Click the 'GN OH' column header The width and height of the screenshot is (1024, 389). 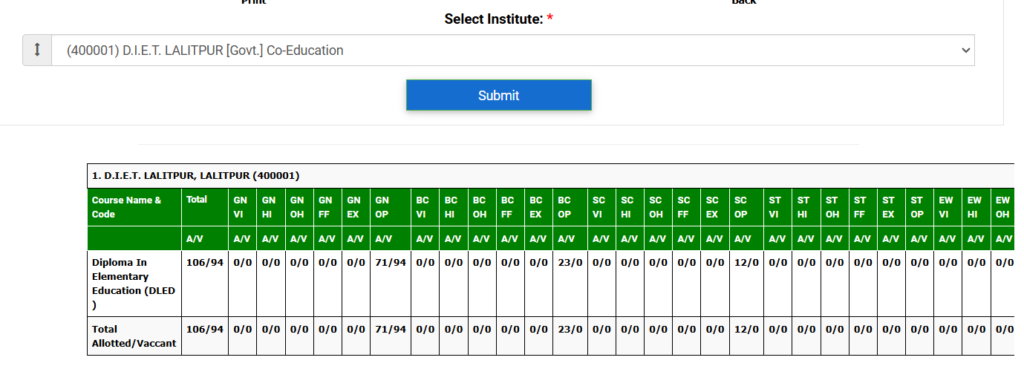tap(299, 207)
